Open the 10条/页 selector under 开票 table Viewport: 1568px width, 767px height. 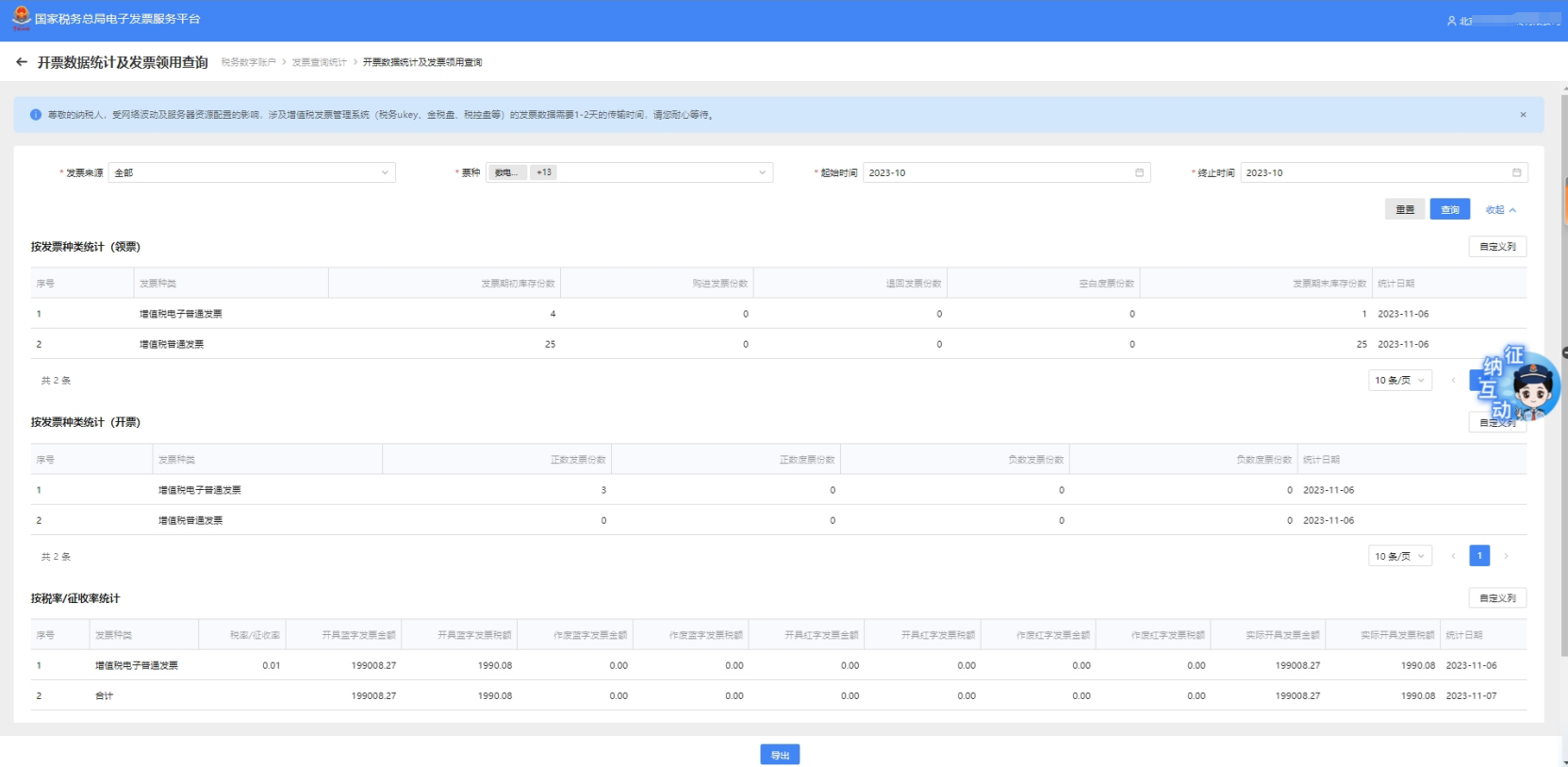[1400, 556]
